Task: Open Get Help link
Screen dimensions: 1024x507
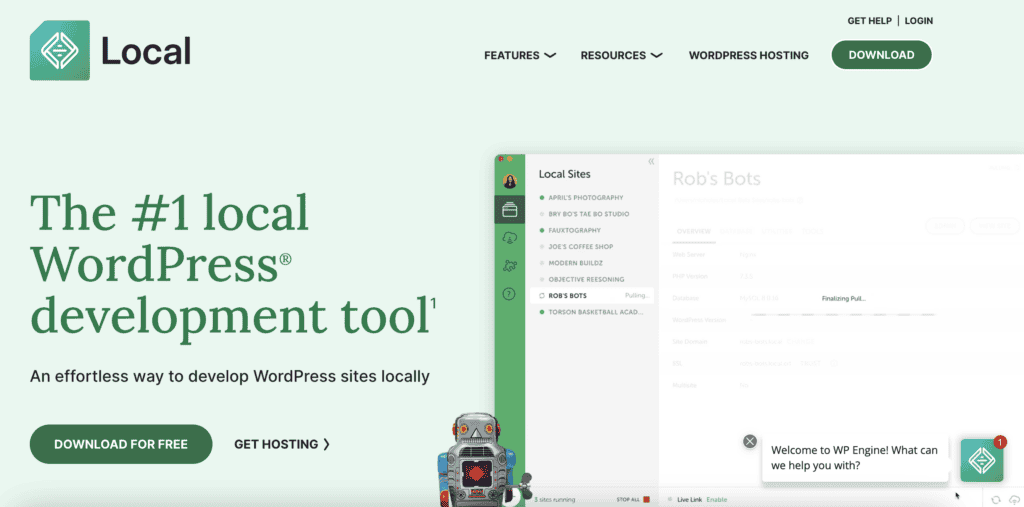Action: (x=869, y=21)
